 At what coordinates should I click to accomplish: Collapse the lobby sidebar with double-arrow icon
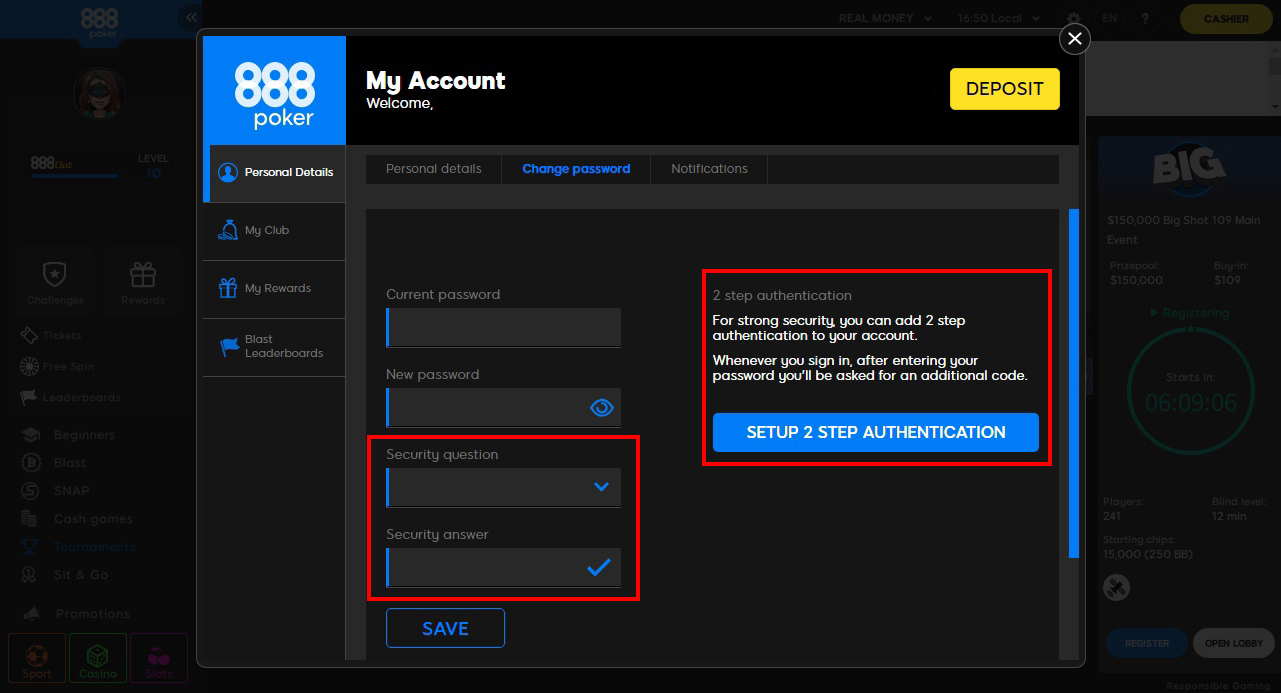190,17
